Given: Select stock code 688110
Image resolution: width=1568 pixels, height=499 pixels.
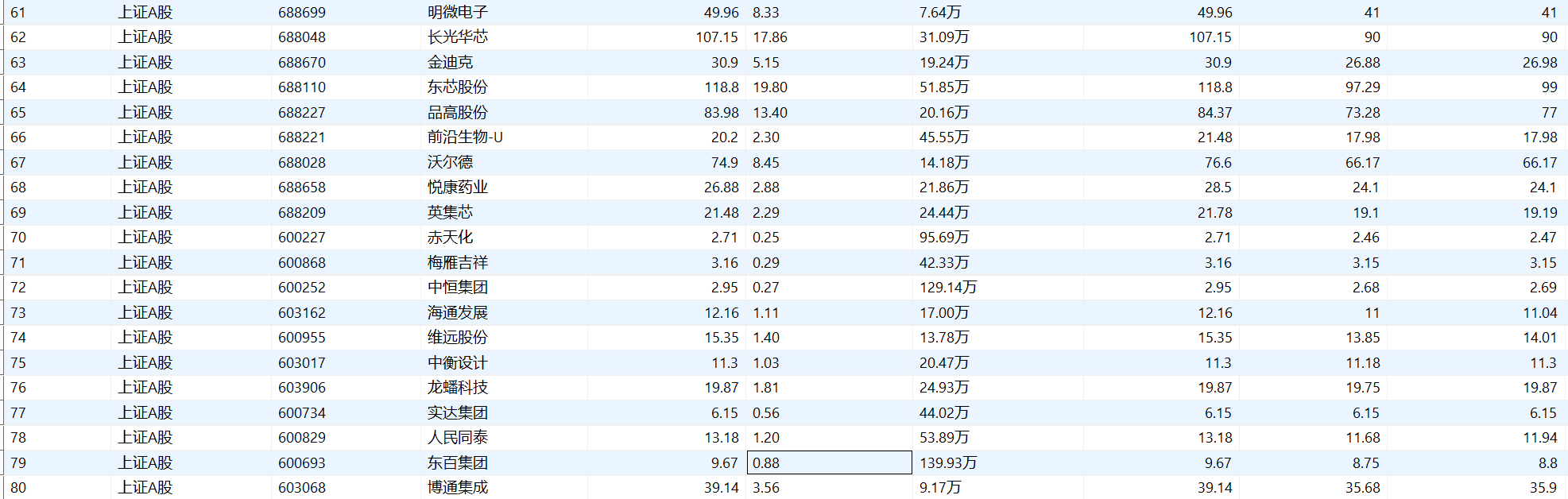Looking at the screenshot, I should tap(302, 87).
